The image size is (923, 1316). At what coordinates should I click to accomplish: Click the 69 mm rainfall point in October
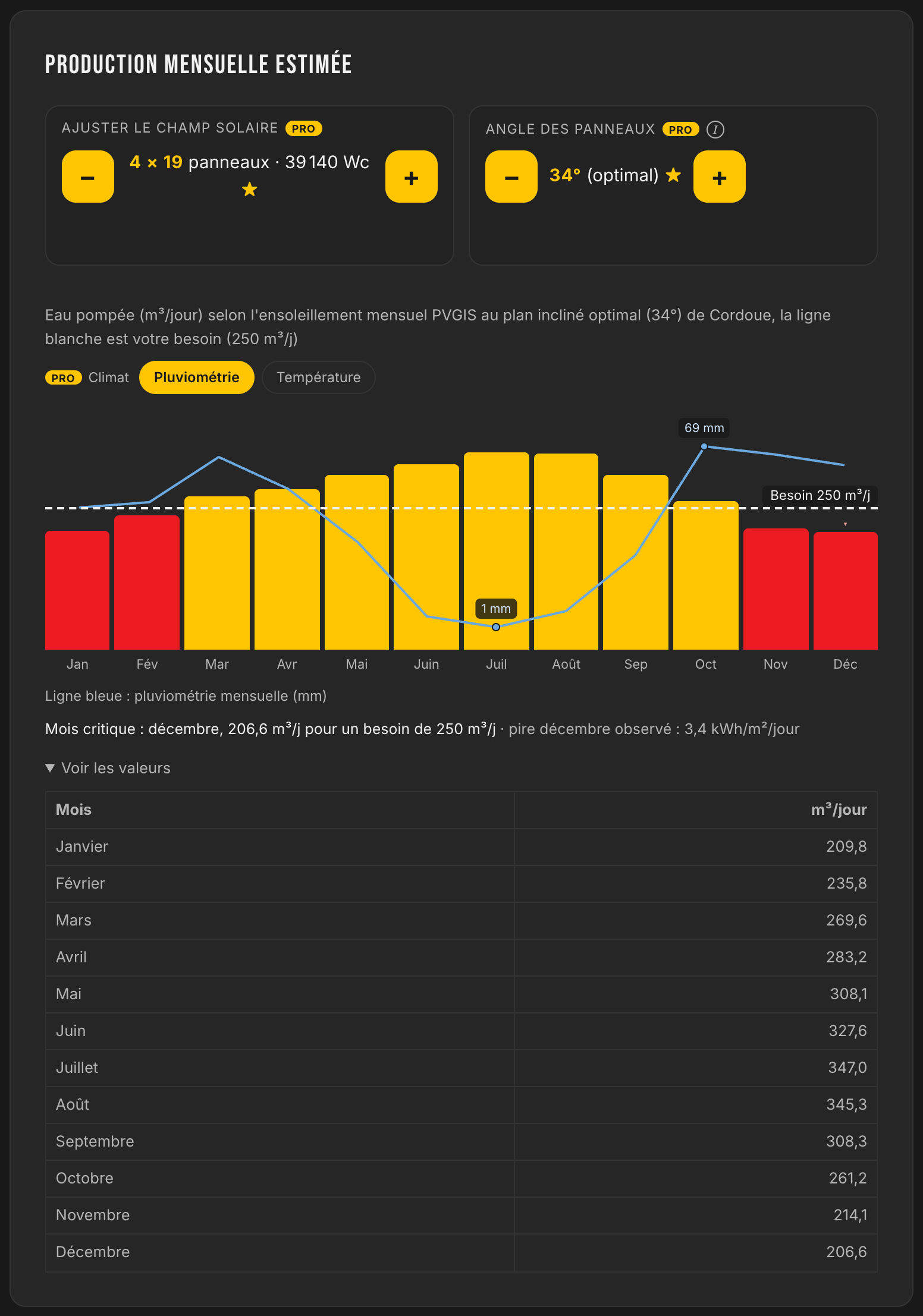(704, 446)
